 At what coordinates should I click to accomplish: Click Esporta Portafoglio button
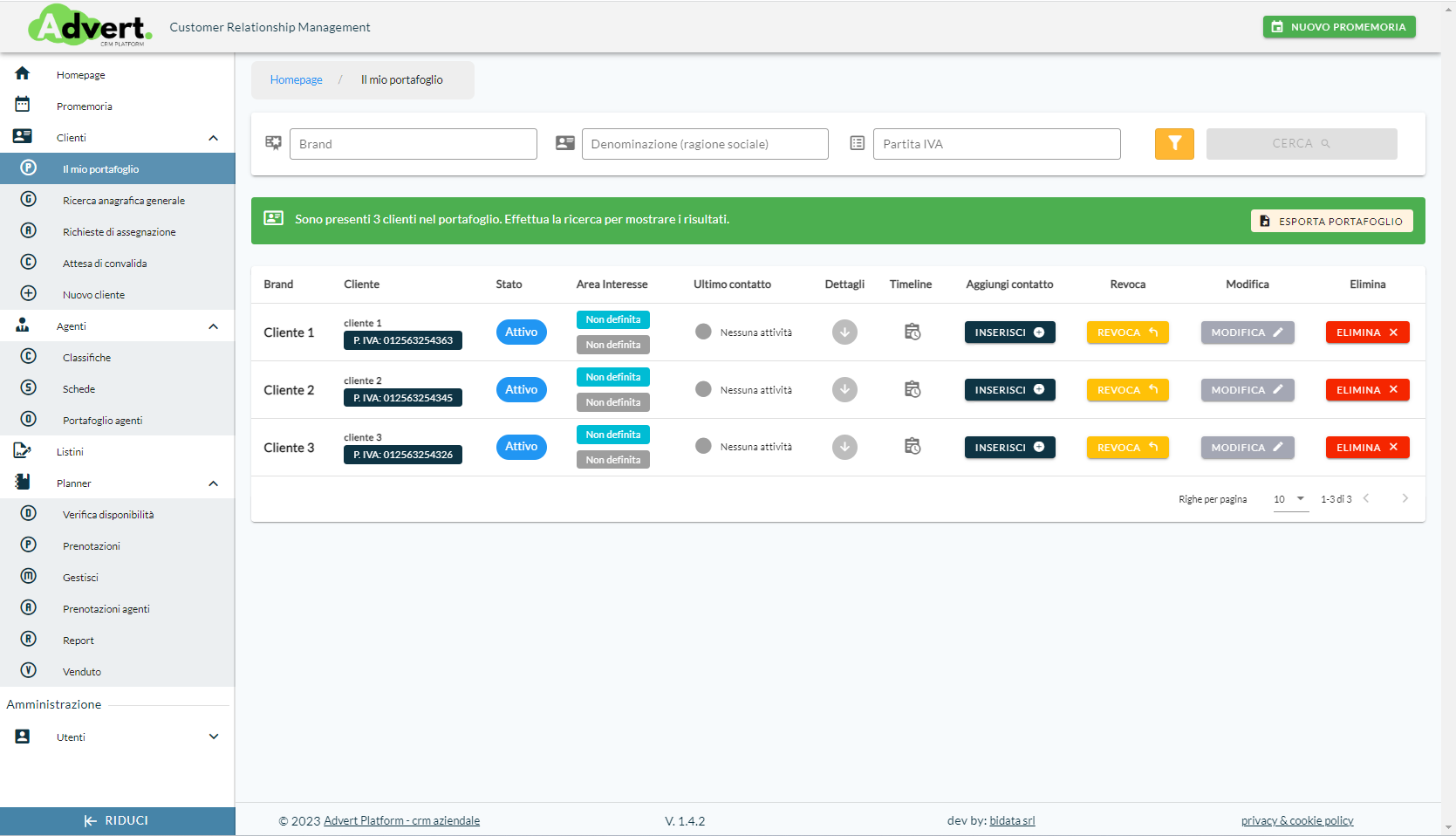click(x=1331, y=222)
